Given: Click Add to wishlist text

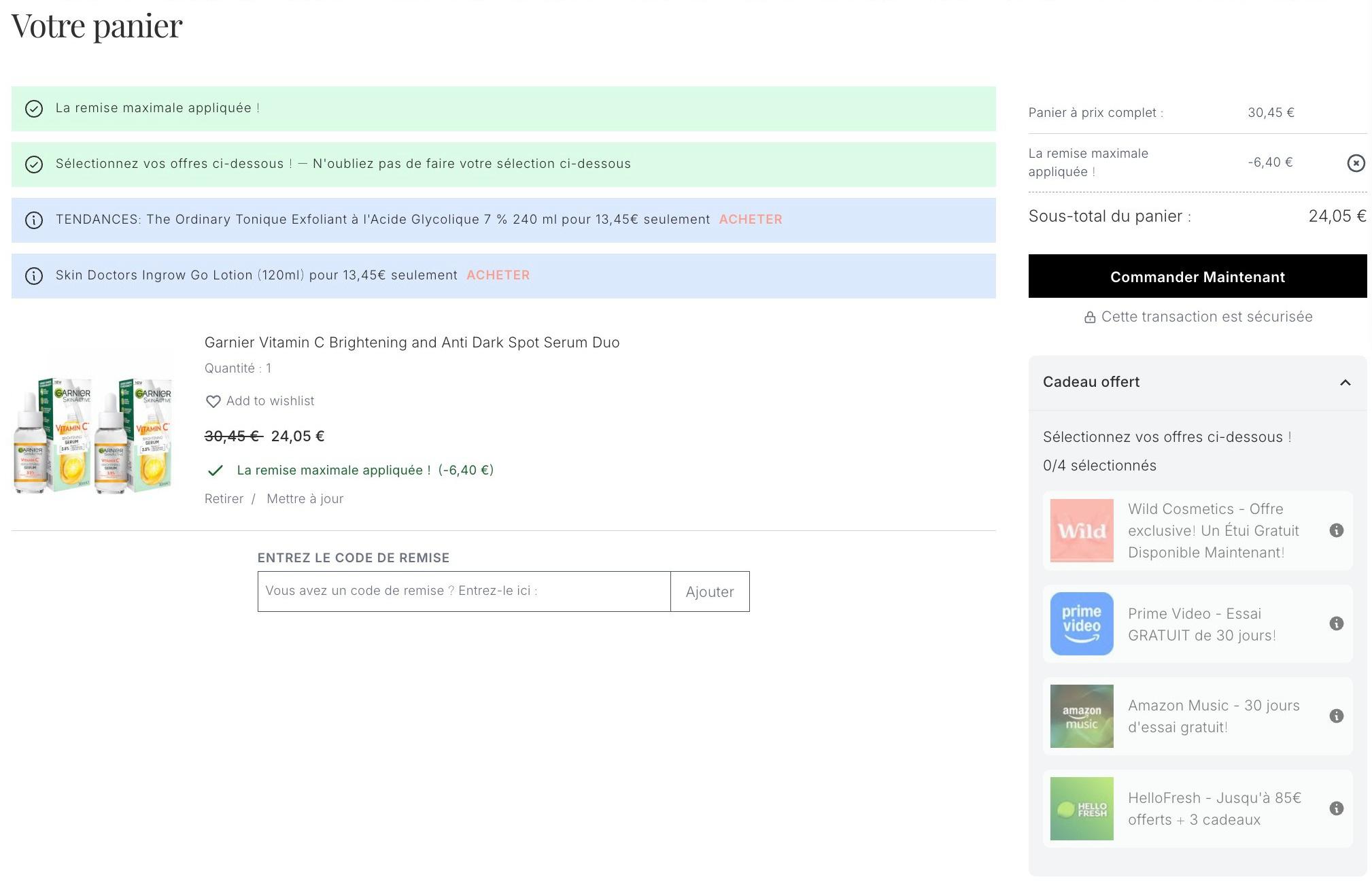Looking at the screenshot, I should 270,401.
